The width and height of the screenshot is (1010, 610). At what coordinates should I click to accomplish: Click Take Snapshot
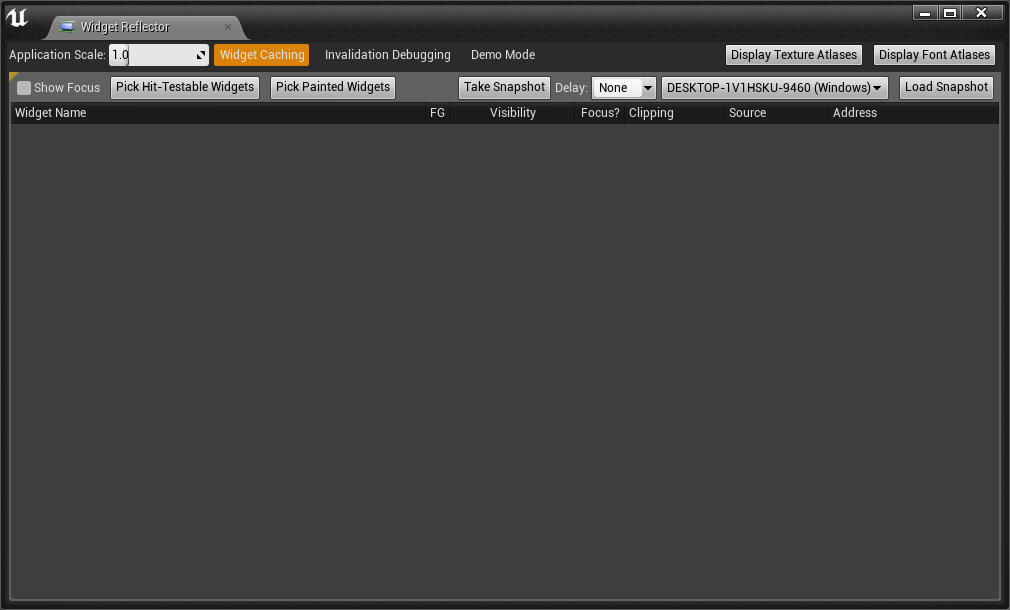pos(504,87)
